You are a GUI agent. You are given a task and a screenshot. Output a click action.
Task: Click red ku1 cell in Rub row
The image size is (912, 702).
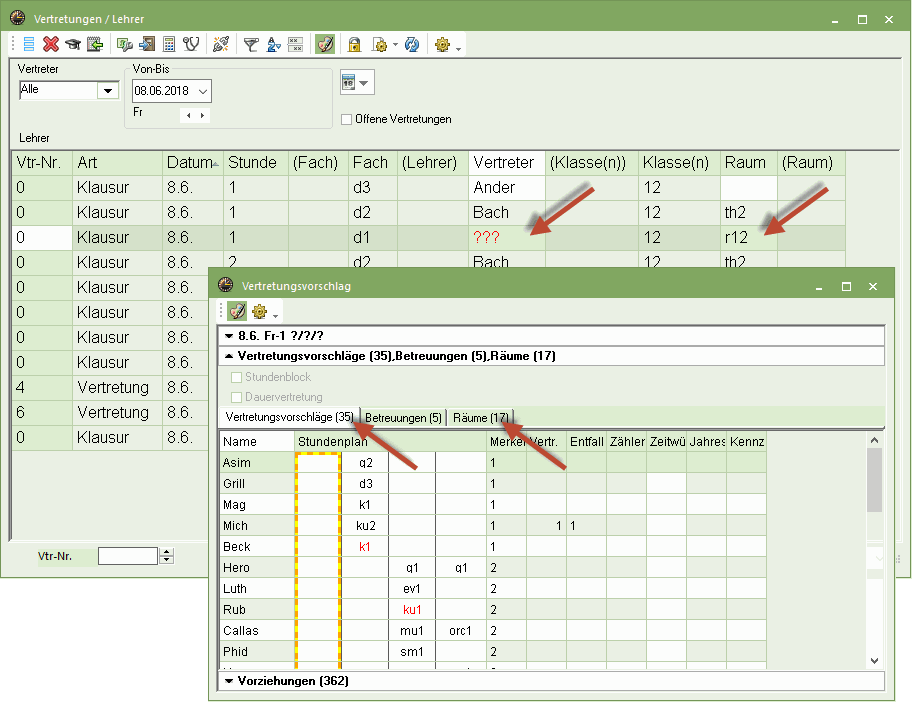pos(412,610)
